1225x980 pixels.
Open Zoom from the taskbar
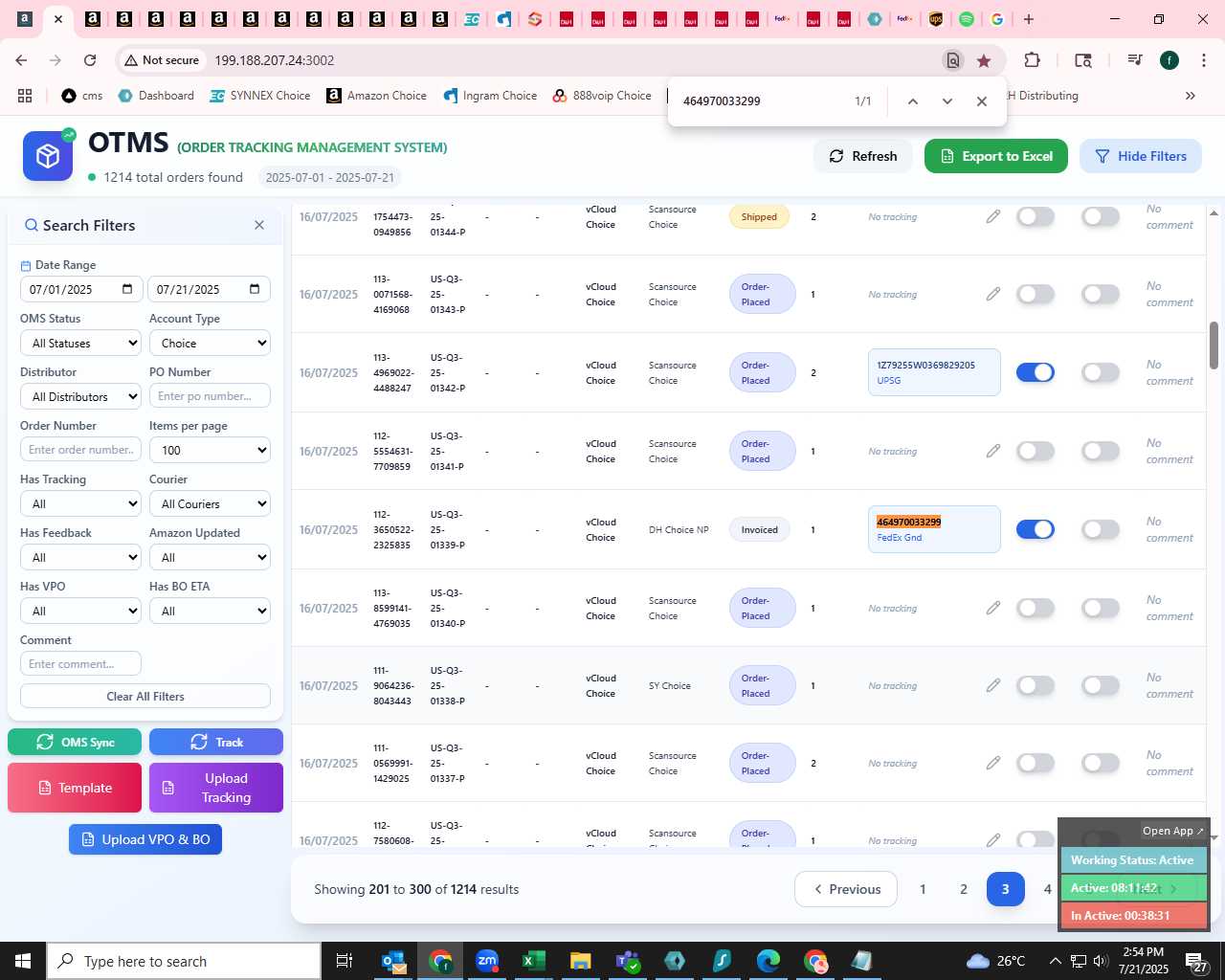487,961
